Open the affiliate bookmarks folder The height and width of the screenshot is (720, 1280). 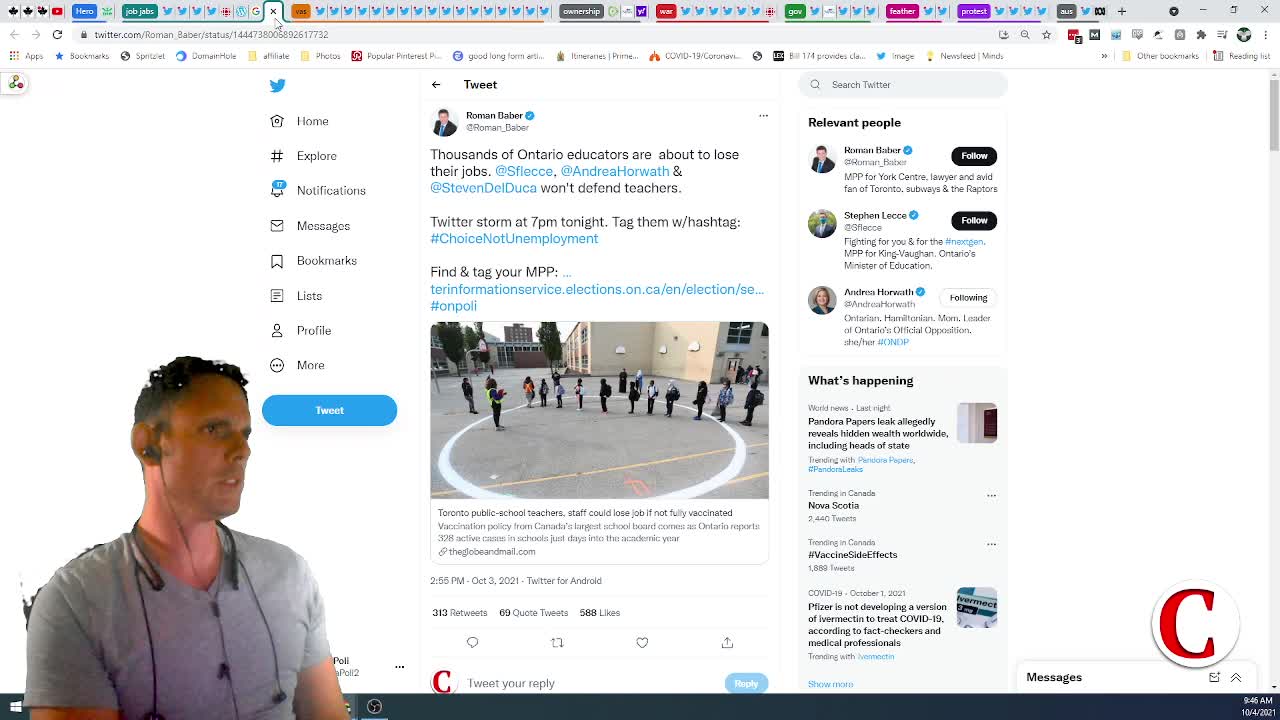click(x=268, y=56)
